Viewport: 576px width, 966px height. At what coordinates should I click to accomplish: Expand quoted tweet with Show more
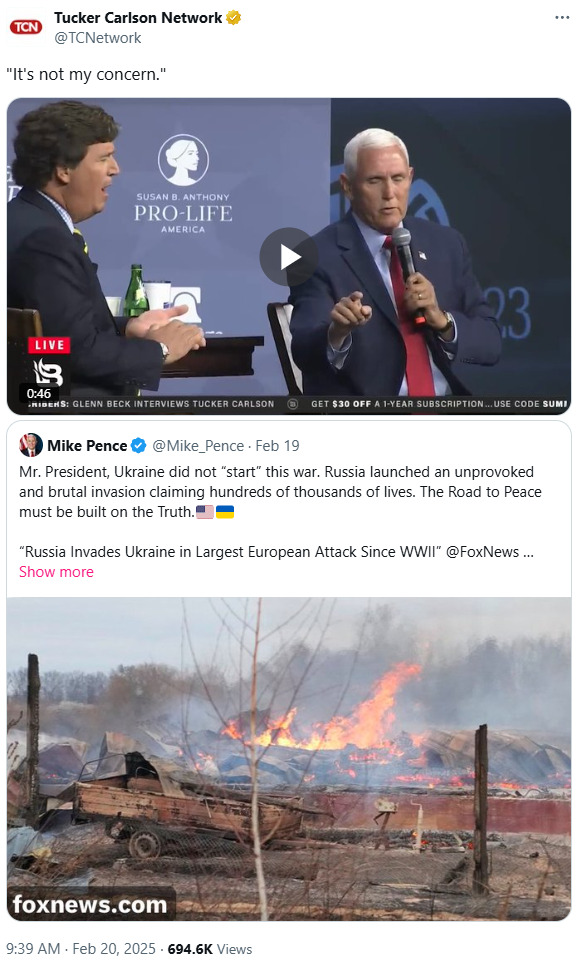coord(56,572)
